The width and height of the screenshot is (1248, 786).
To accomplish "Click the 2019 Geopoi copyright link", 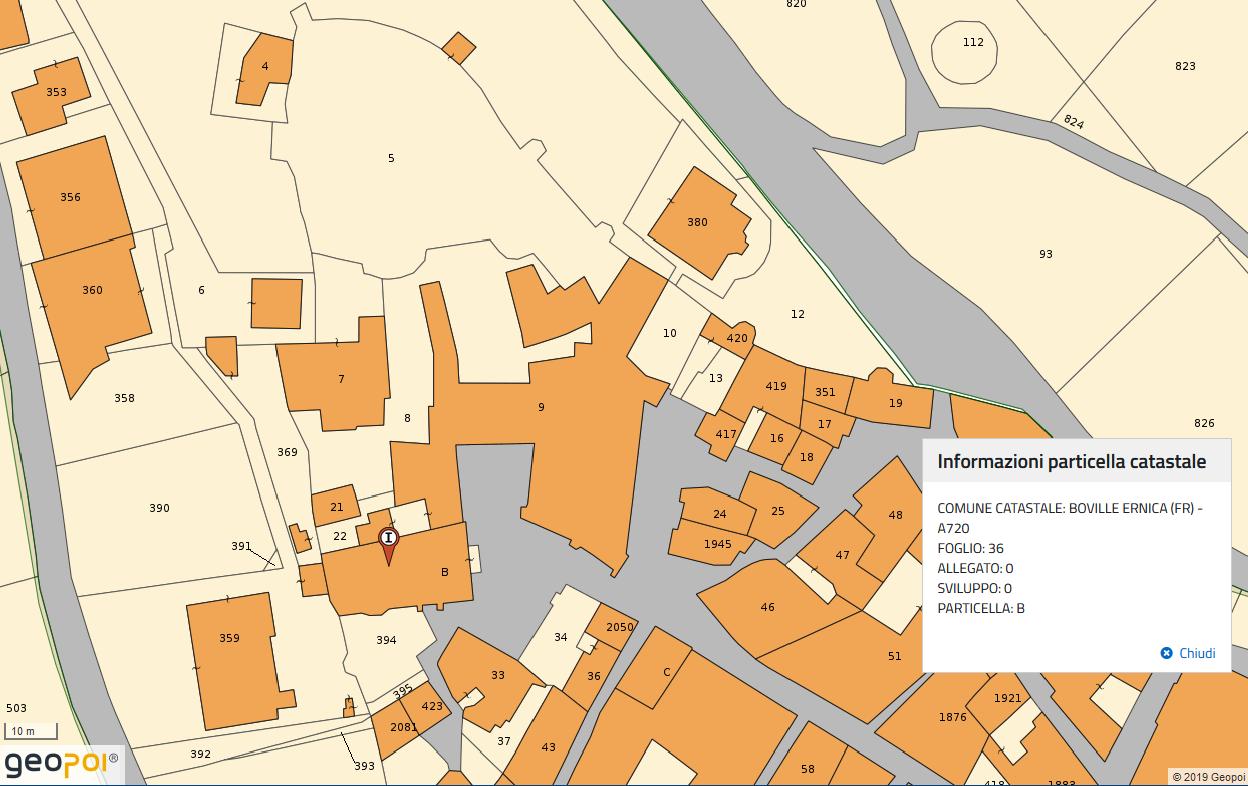I will (1207, 776).
